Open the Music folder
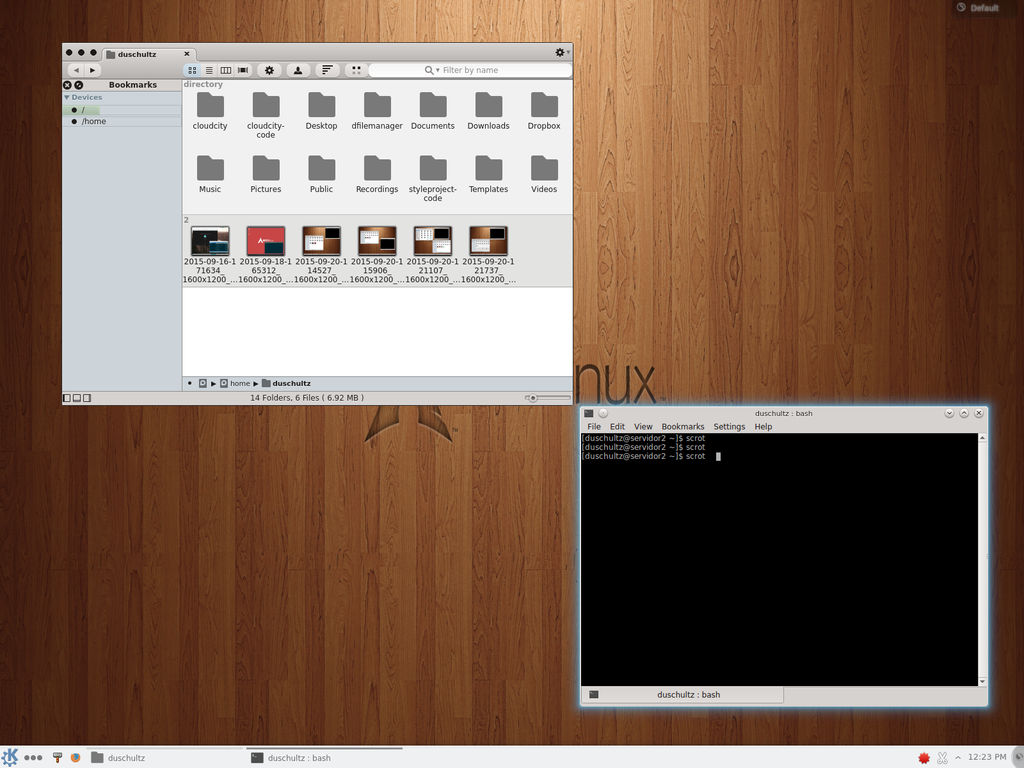 click(210, 174)
